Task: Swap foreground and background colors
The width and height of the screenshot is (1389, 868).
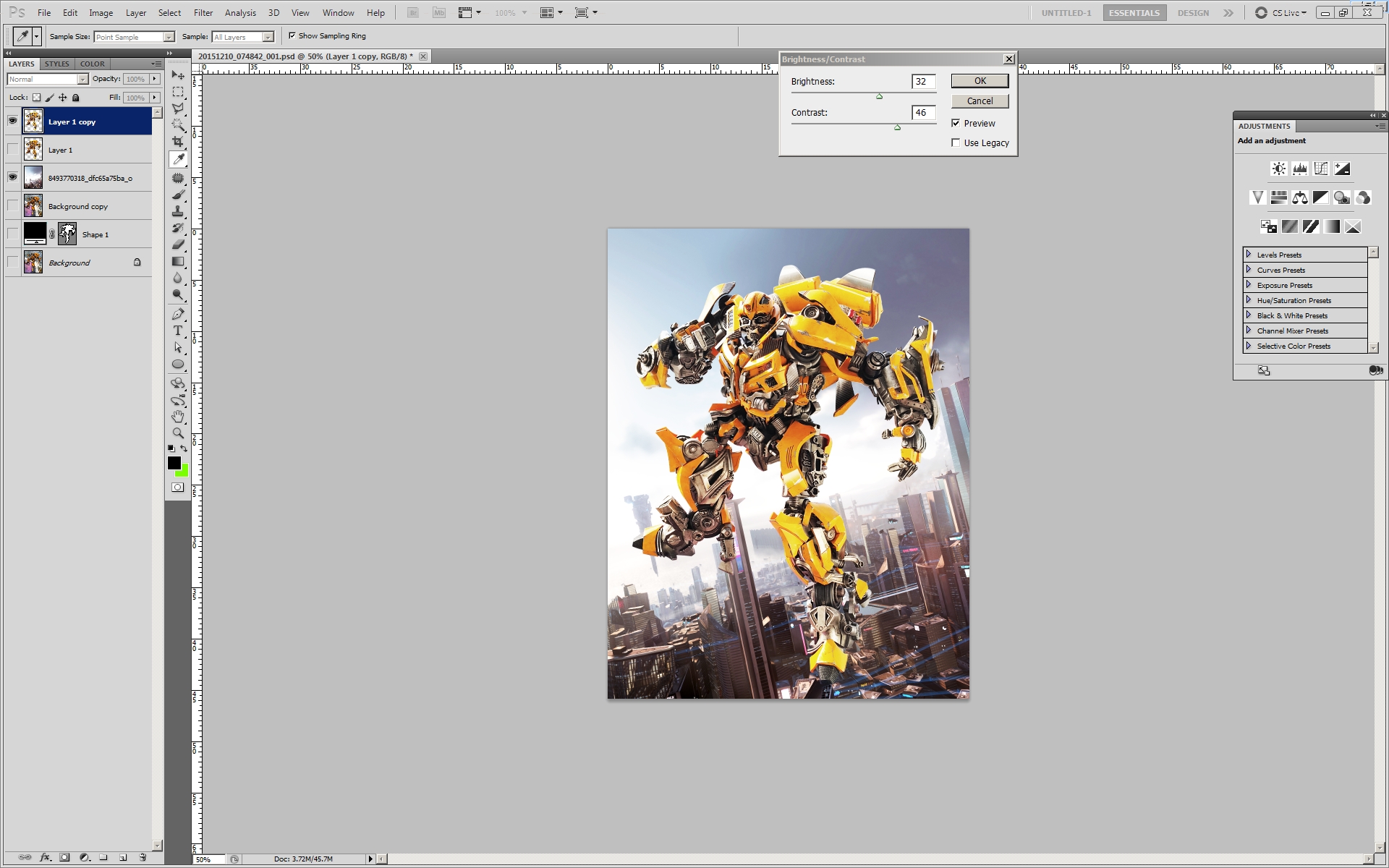Action: [x=184, y=449]
